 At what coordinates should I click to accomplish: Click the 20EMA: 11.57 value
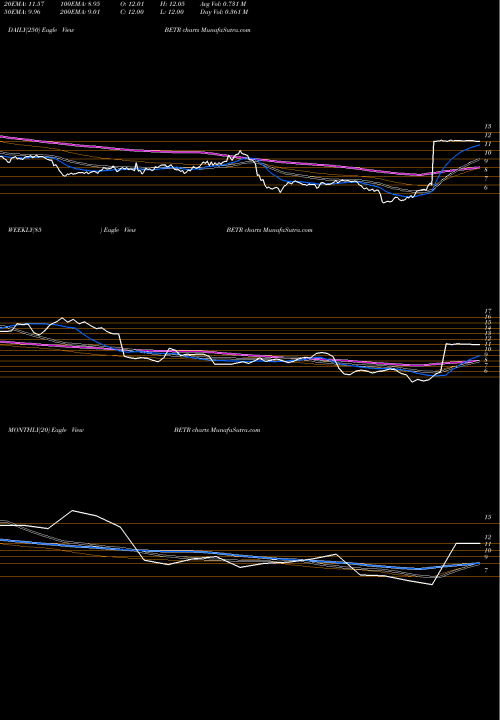tap(23, 4)
